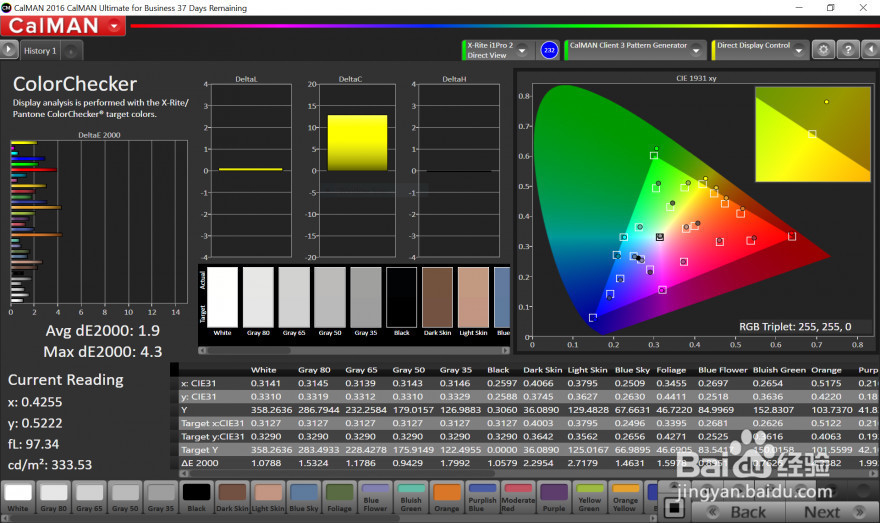
Task: Click the red bar in DeltaE 2000 chart
Action: (33, 169)
